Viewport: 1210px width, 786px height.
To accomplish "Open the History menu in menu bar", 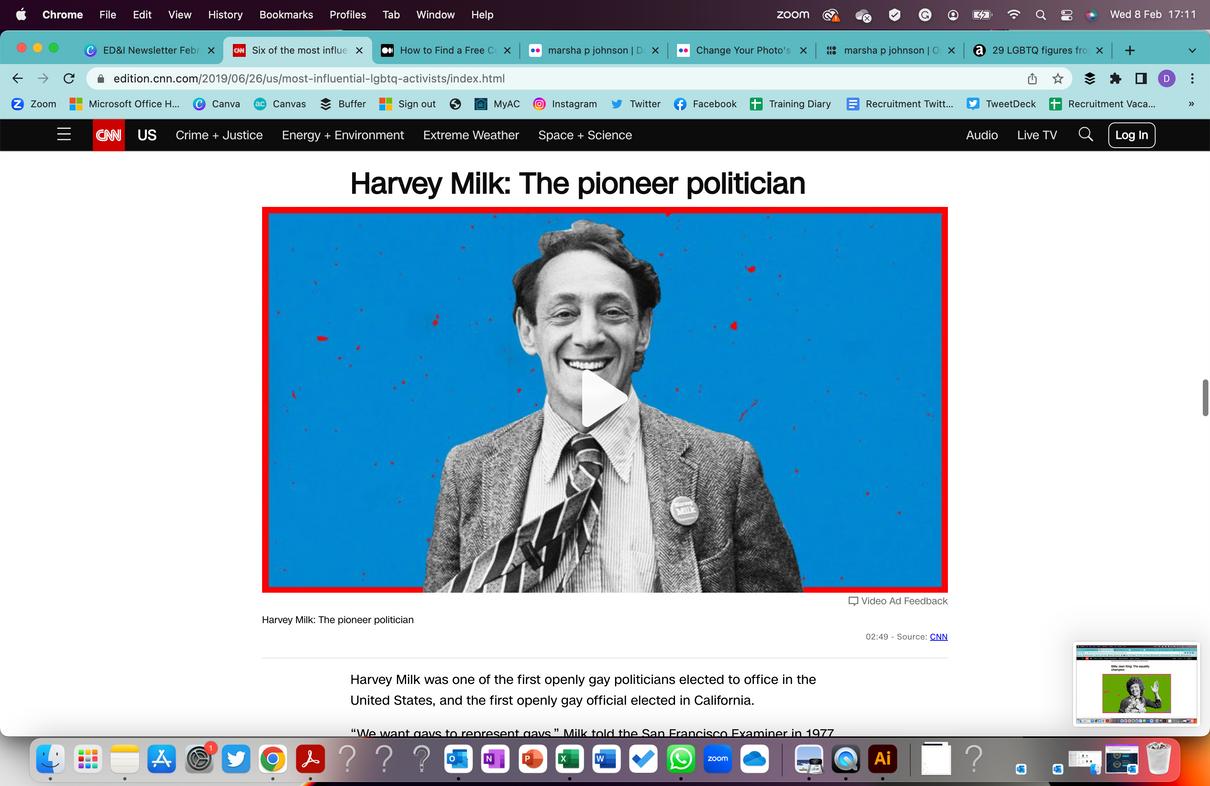I will (225, 15).
